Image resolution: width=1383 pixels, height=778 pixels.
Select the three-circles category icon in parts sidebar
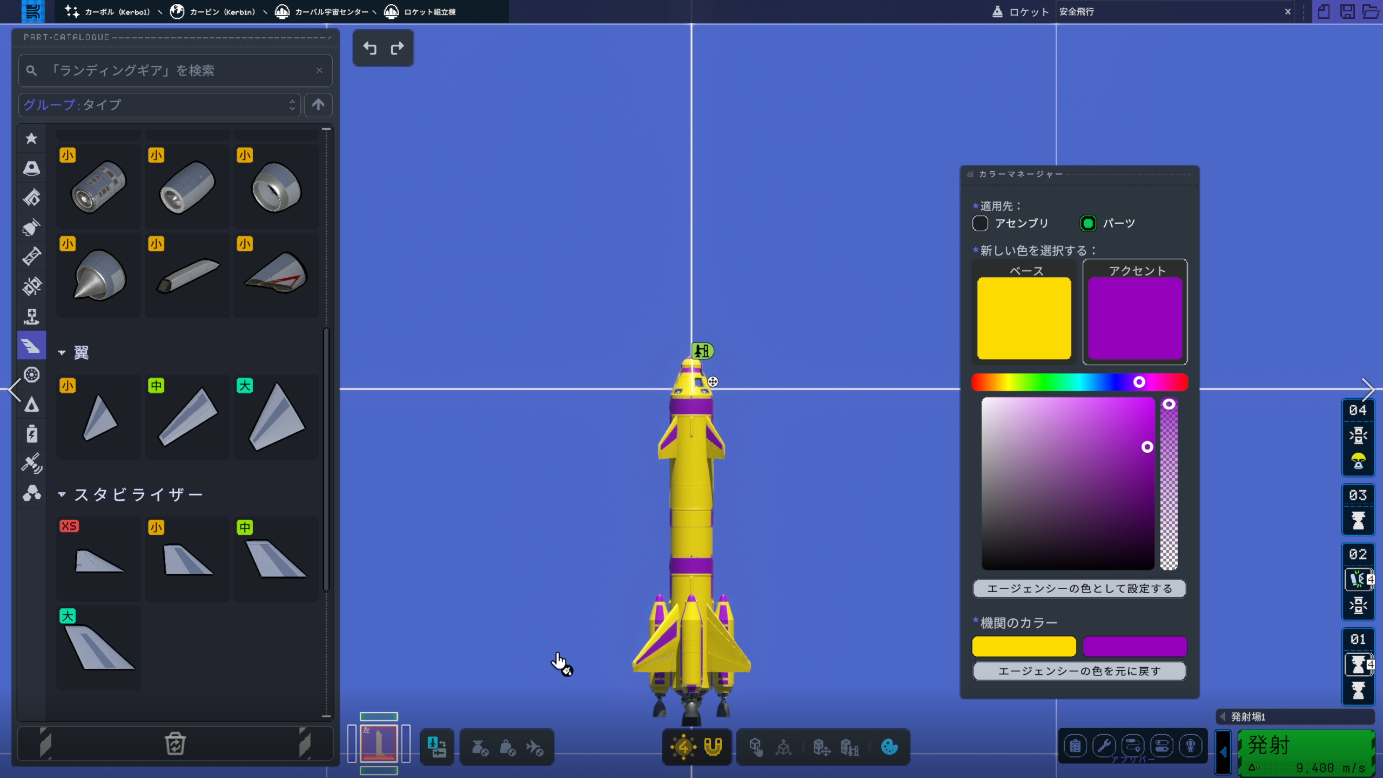click(31, 493)
